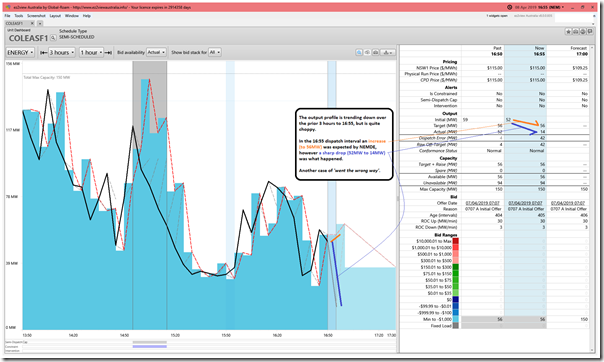Click the Min to -$1,000 light blue swatch
Screen dimensions: 604x362
[x=456, y=319]
